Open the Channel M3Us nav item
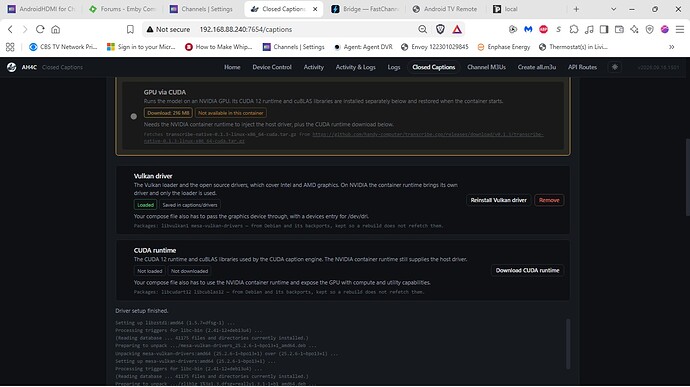This screenshot has height=387, width=690. (486, 67)
